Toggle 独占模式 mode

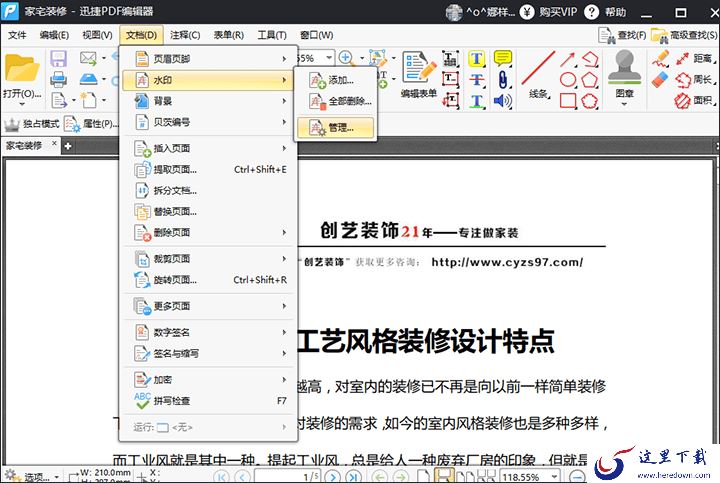32,124
